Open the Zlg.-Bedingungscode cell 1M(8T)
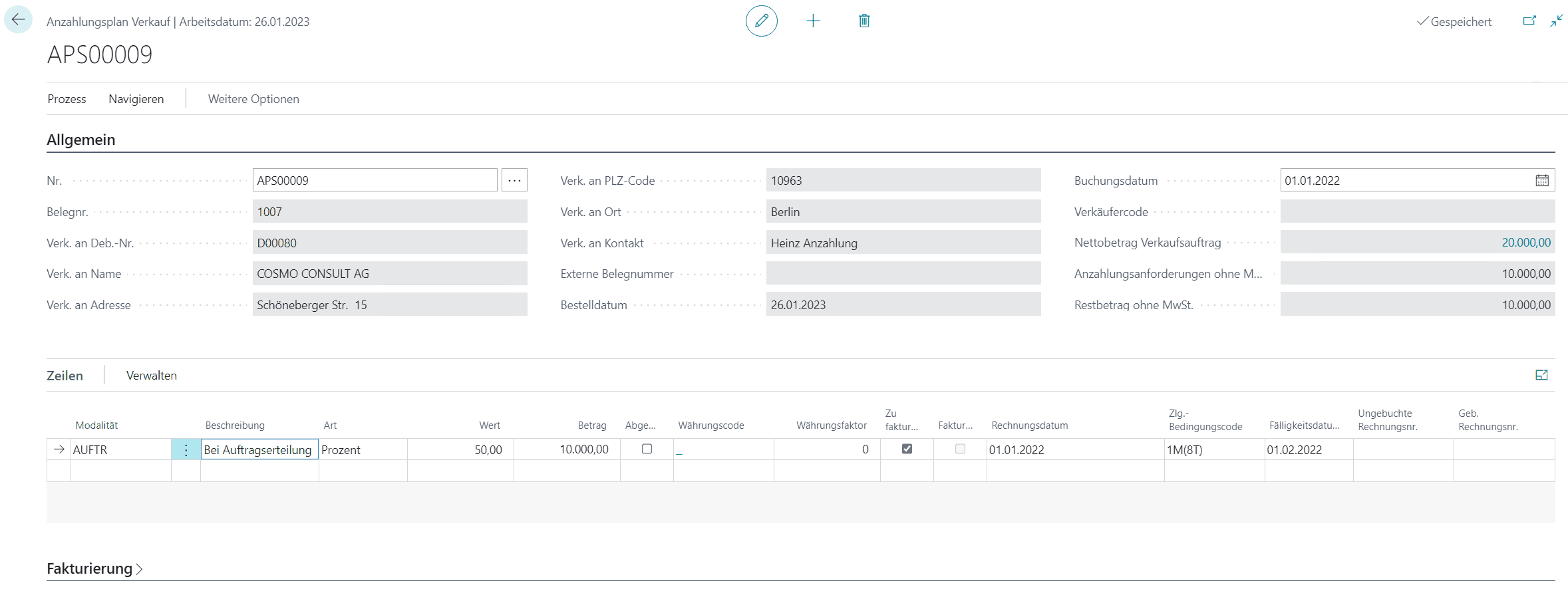Screen dimensions: 1568x597 point(1214,449)
